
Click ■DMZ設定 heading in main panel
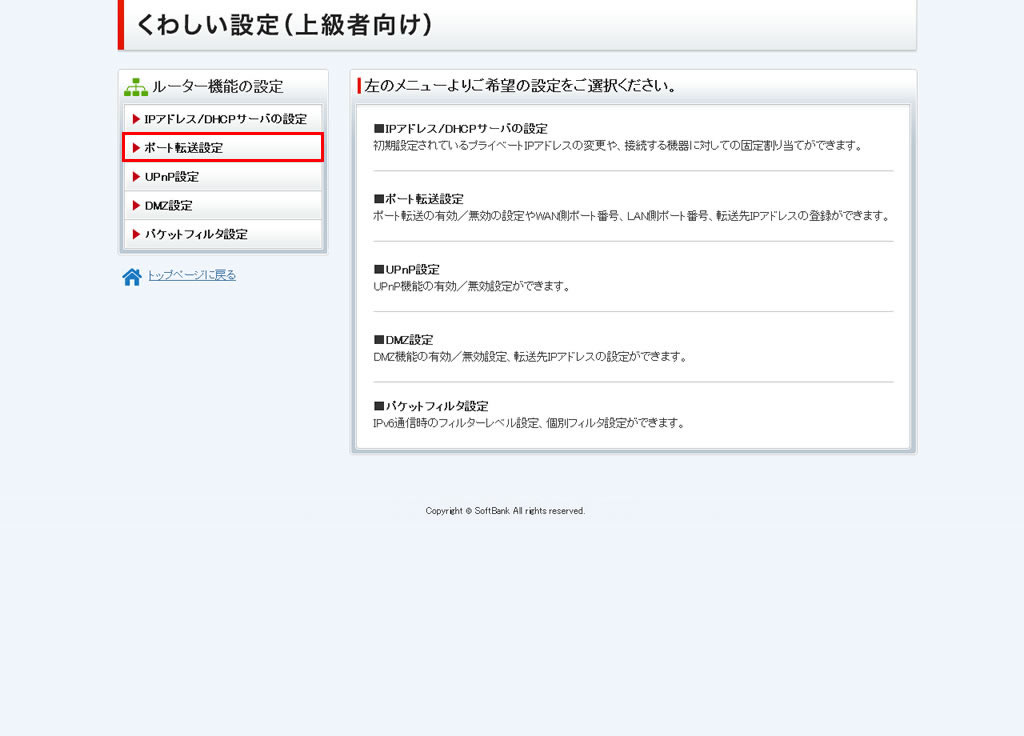click(x=404, y=340)
